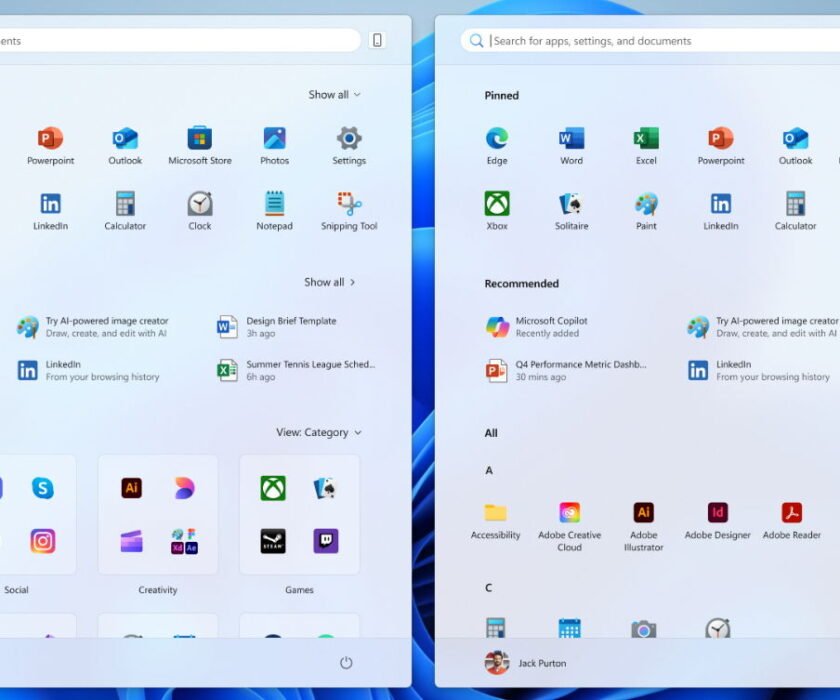Open Microsoft Copilot recommended item

(536, 327)
